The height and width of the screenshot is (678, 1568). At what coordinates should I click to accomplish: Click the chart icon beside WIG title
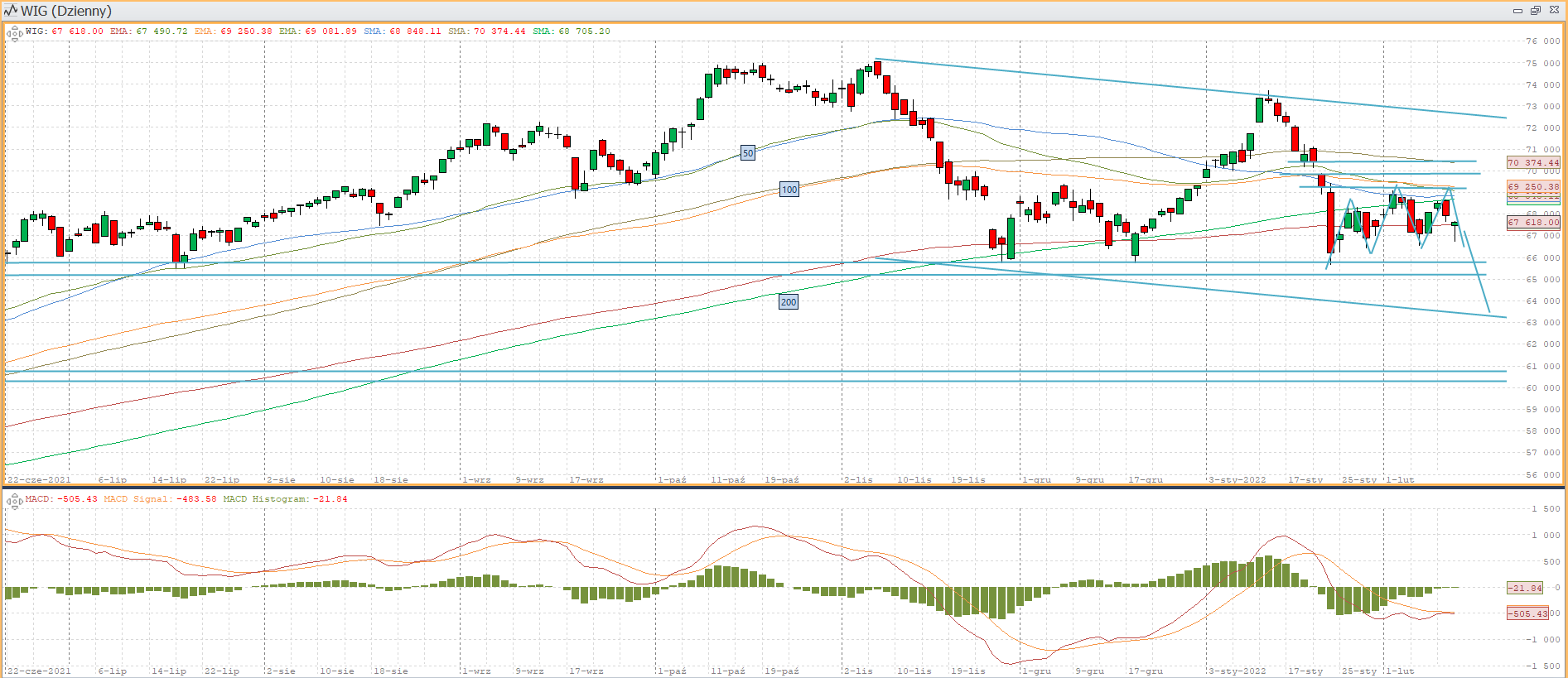click(11, 11)
